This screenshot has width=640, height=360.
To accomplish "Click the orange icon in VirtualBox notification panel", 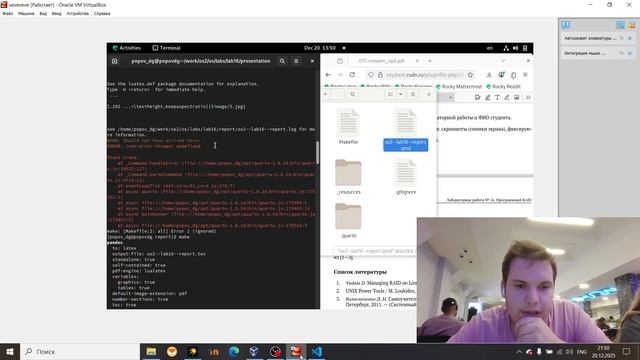I will [x=632, y=25].
